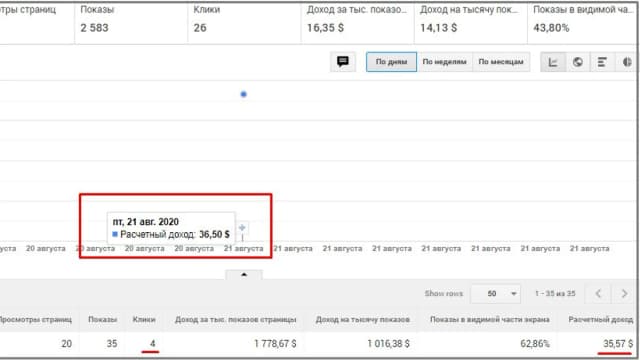This screenshot has width=640, height=360.
Task: Select the line chart view icon
Action: coord(553,62)
